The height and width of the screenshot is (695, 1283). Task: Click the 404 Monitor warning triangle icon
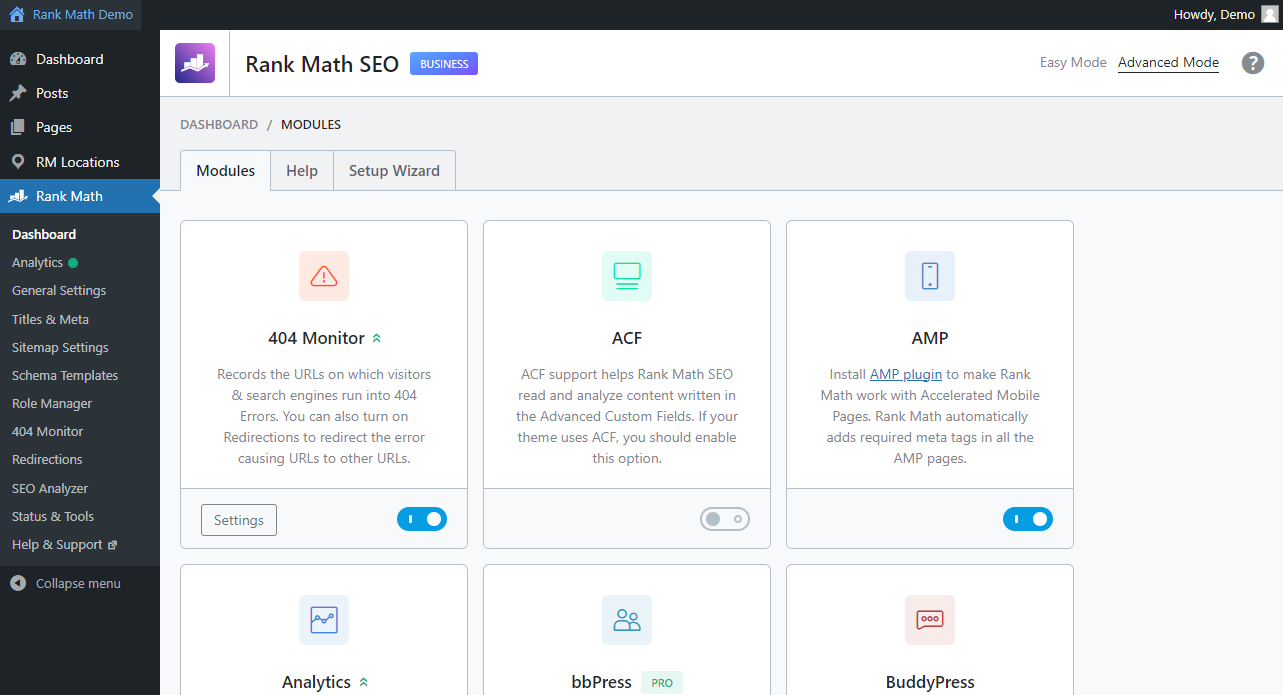click(x=324, y=276)
